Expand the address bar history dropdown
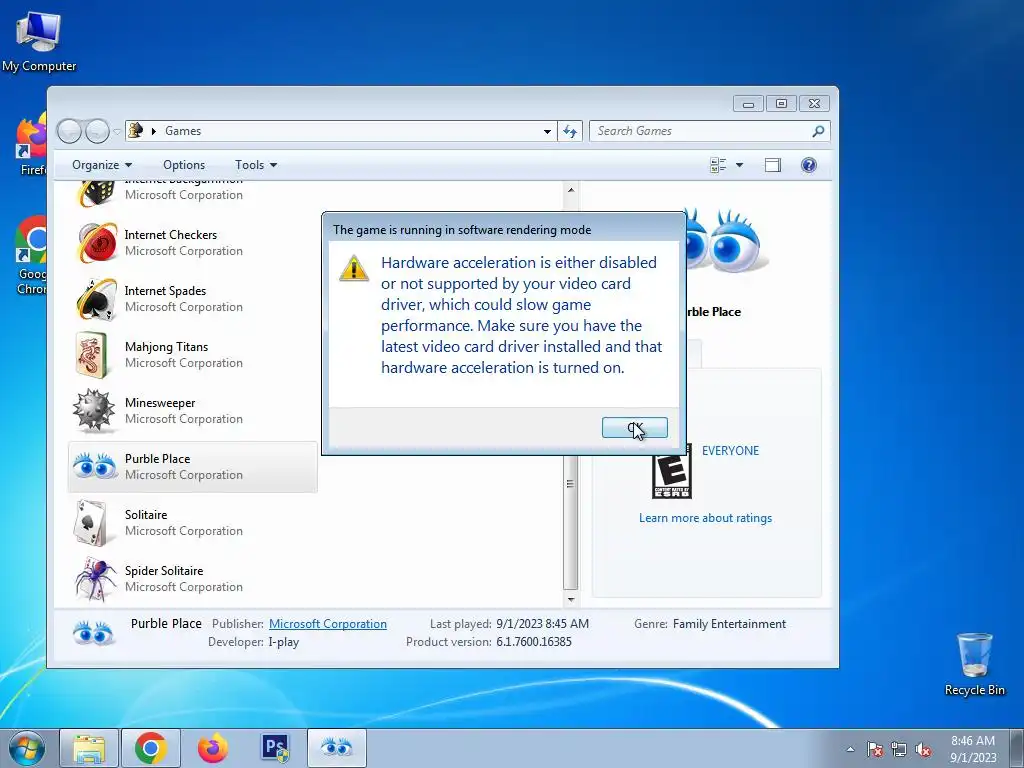 547,131
